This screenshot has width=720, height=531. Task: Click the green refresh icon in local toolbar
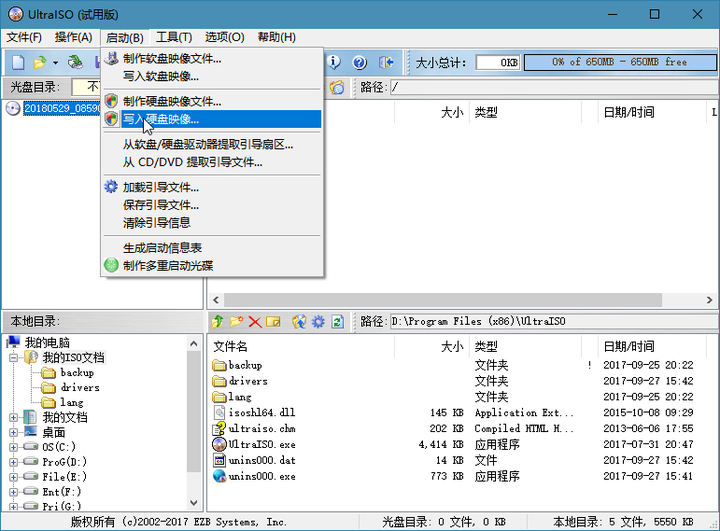click(x=338, y=322)
